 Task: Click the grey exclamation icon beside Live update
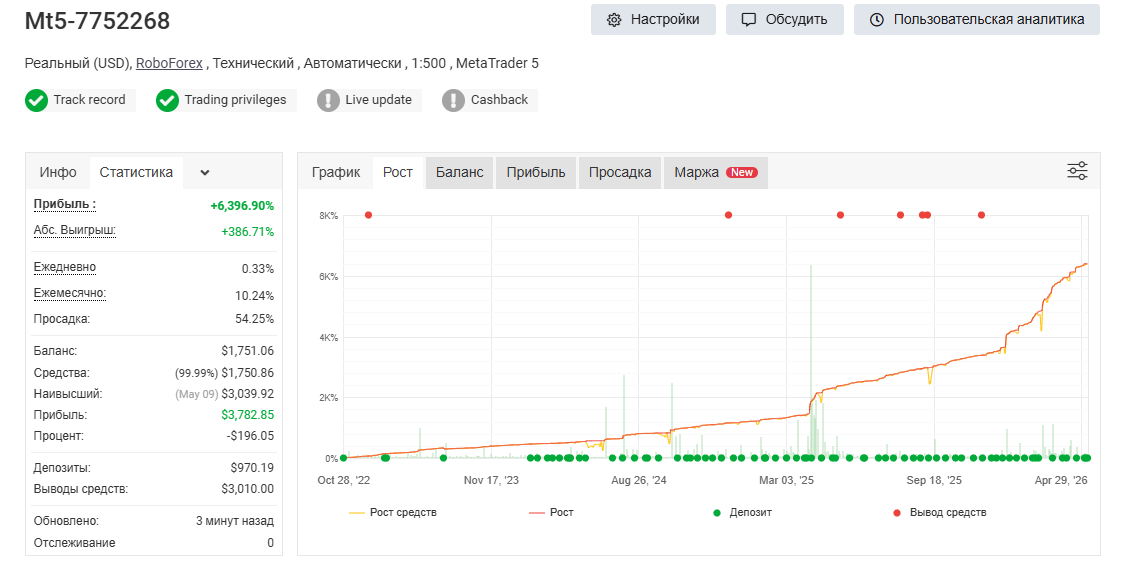328,100
